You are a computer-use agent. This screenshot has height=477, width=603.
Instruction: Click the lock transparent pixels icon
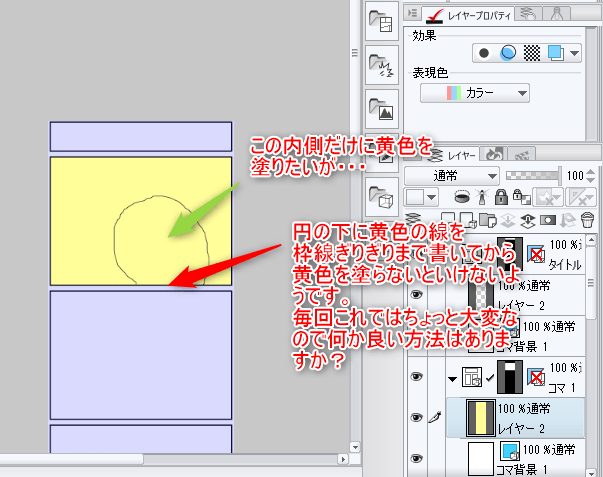521,197
